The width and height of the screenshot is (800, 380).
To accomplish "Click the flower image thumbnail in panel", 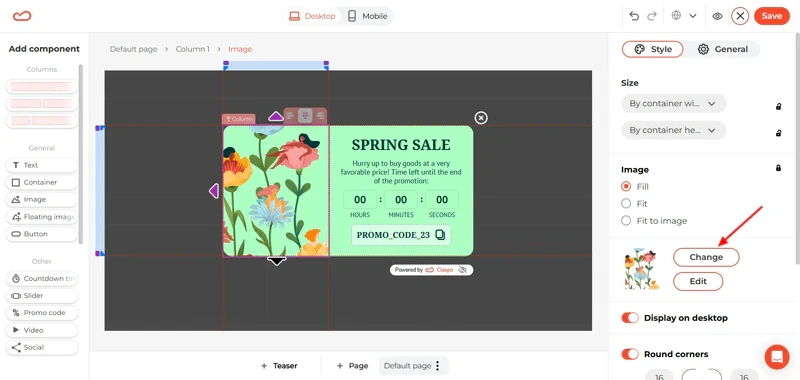I will [x=642, y=270].
